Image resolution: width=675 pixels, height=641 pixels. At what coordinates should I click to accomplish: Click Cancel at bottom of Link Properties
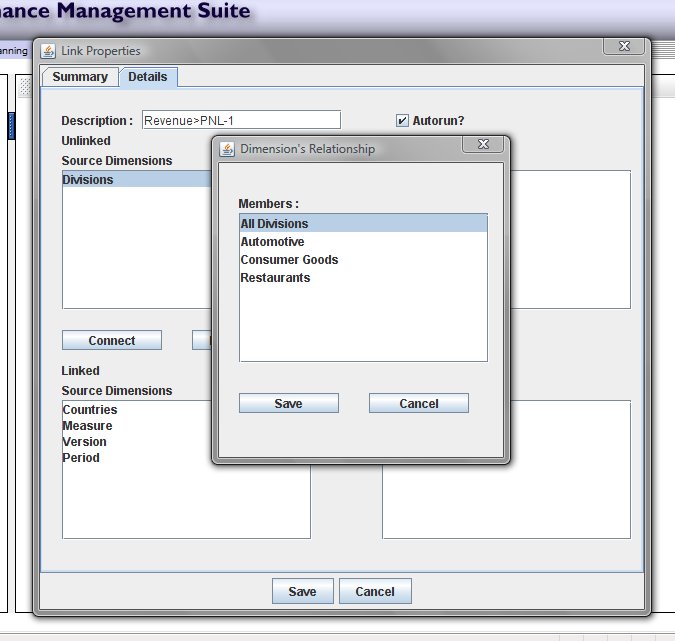pos(375,592)
